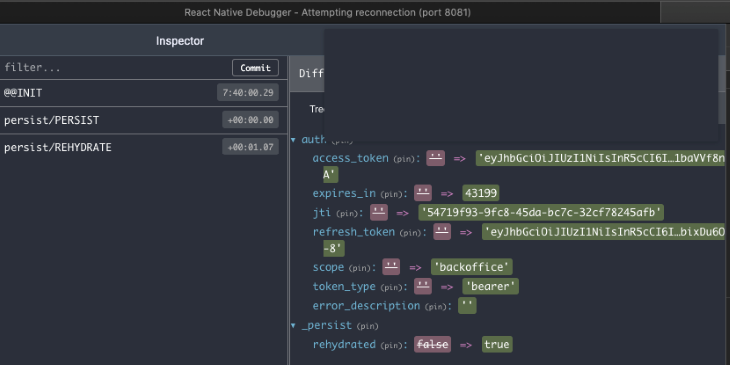Pin the _persist node

(367, 326)
